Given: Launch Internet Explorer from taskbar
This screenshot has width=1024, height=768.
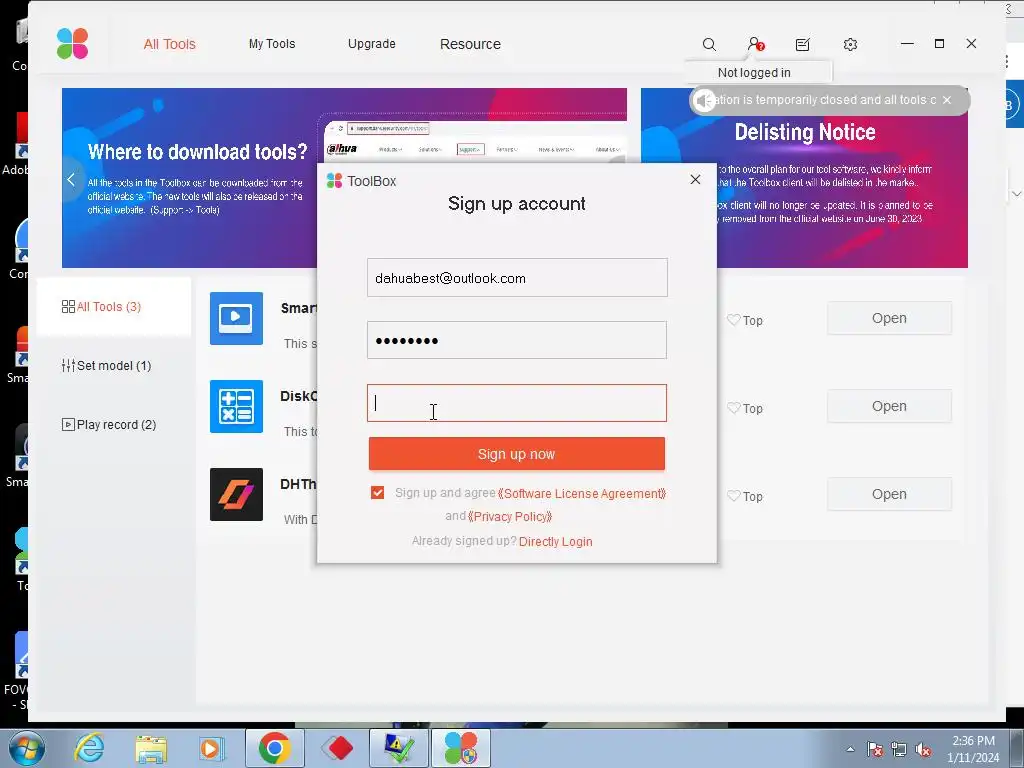Looking at the screenshot, I should pos(89,748).
